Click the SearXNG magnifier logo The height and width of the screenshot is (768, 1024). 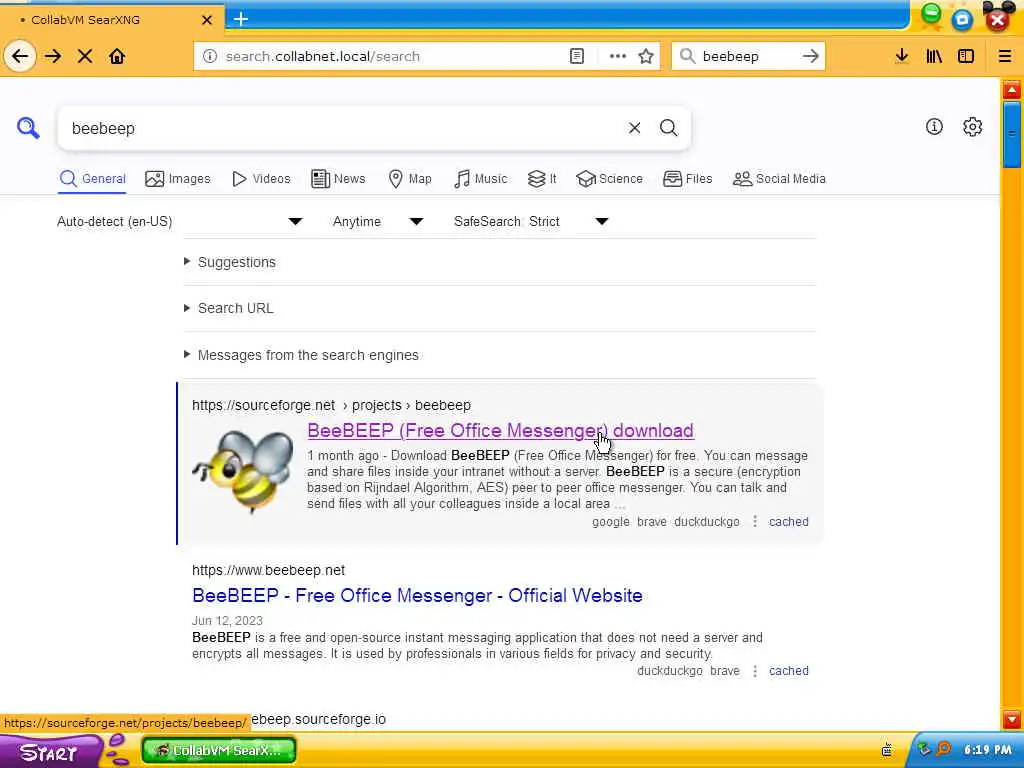(28, 128)
